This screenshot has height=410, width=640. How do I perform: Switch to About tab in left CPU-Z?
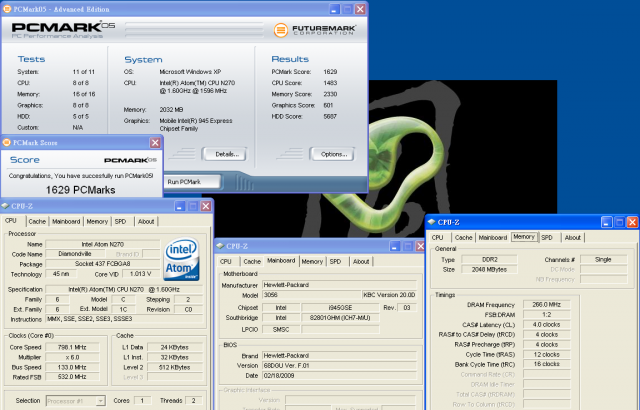click(146, 222)
